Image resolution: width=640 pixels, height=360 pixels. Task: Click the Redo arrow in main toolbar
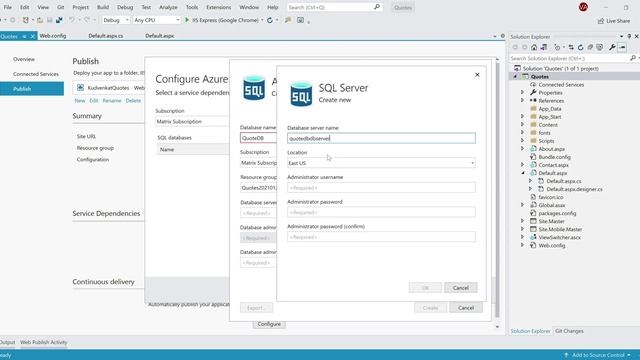87,20
